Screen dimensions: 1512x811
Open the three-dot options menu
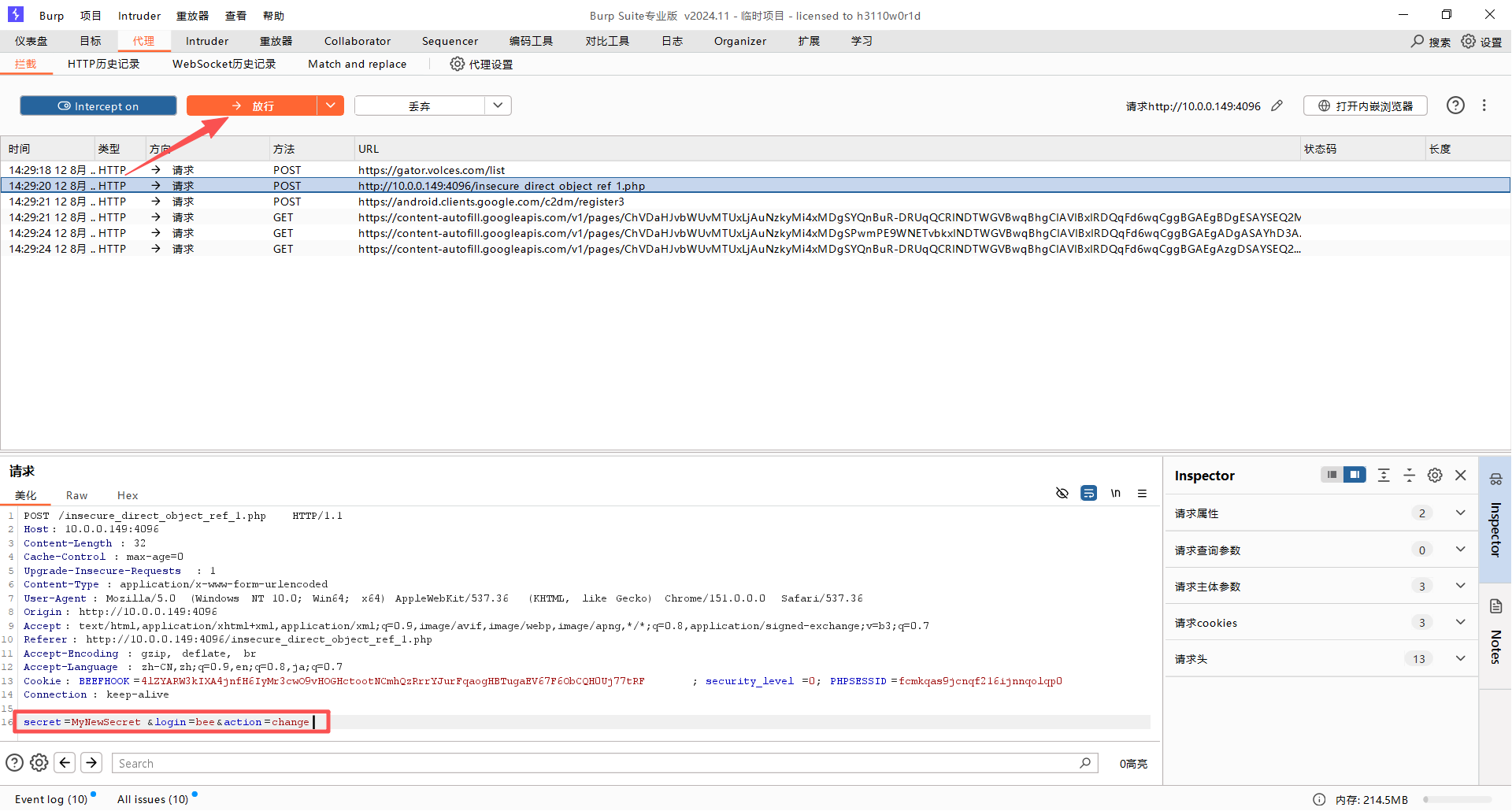[x=1484, y=106]
